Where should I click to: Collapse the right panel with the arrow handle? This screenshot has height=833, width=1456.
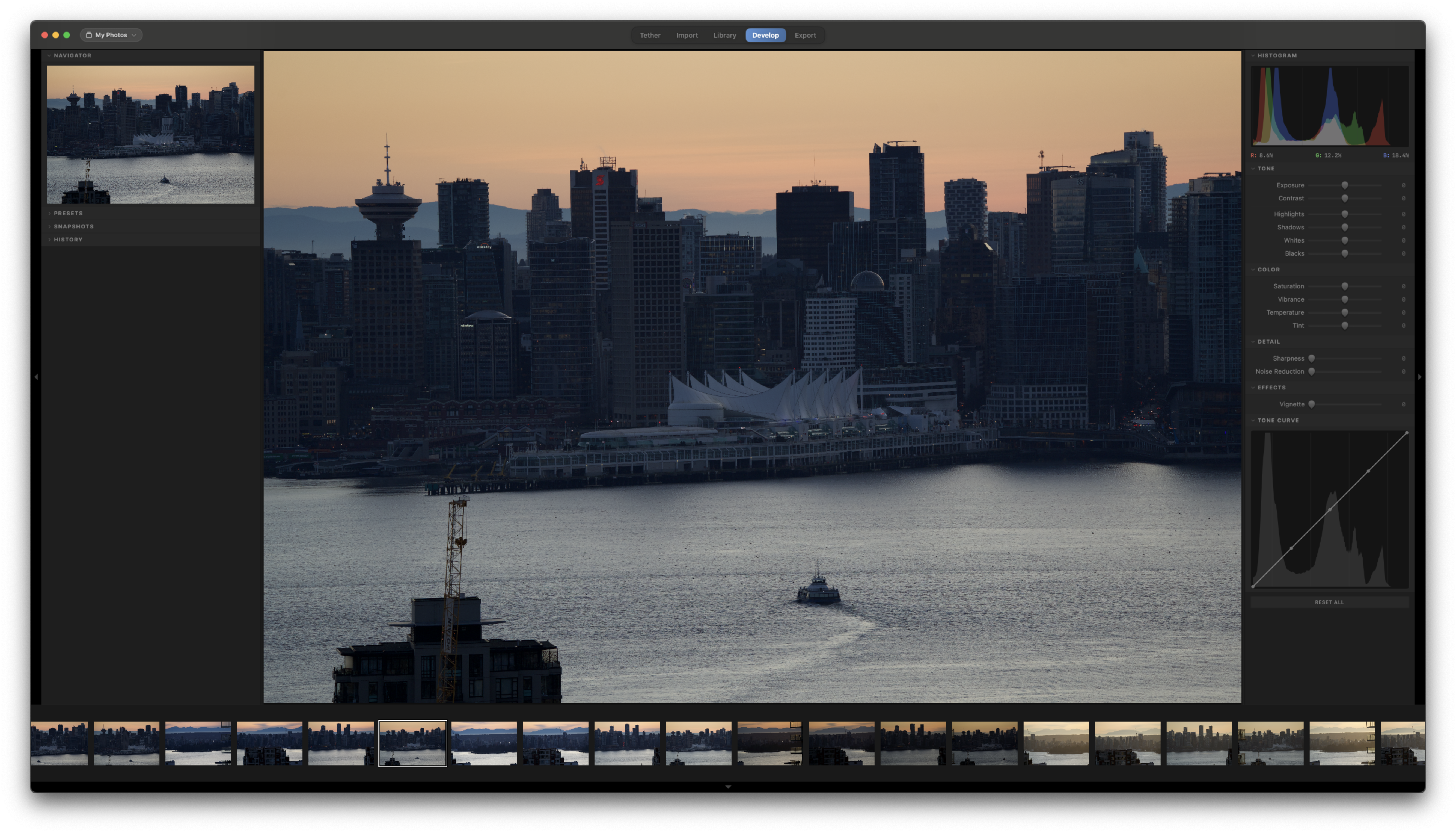tap(1419, 376)
